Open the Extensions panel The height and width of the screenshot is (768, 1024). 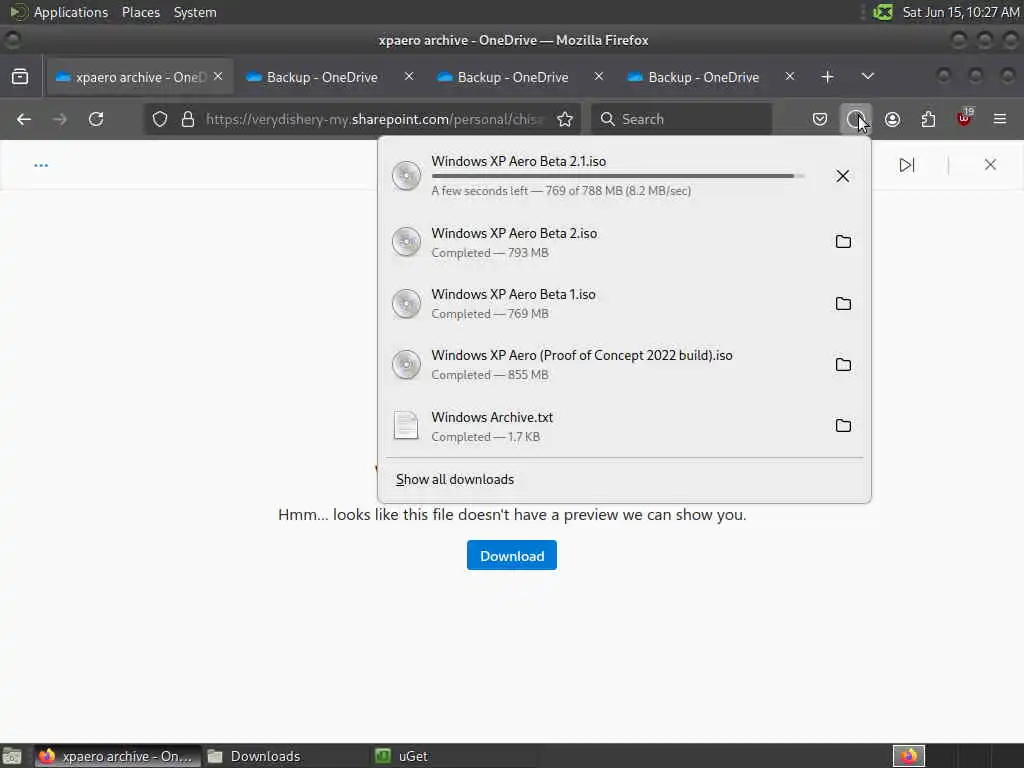[928, 119]
